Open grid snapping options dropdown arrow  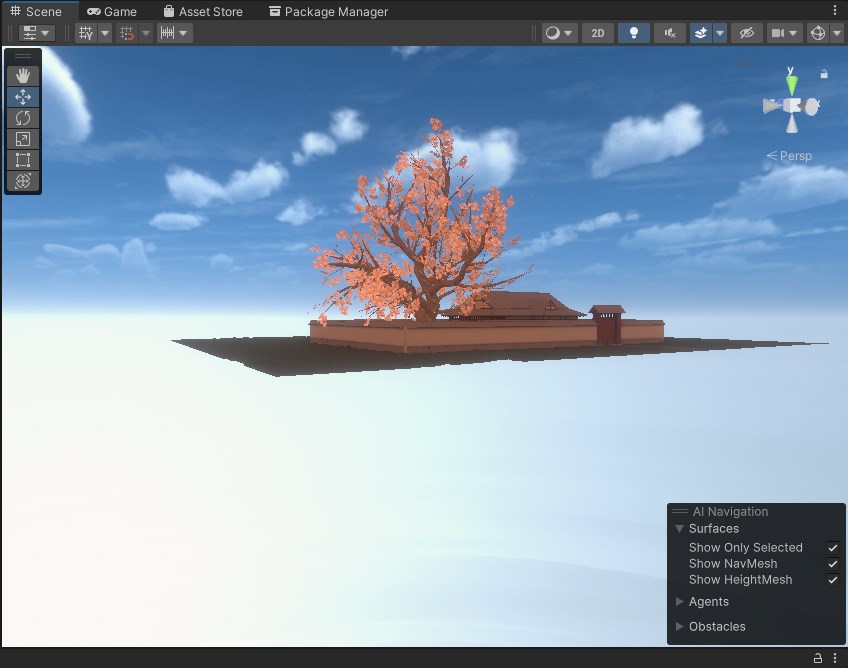[x=146, y=33]
